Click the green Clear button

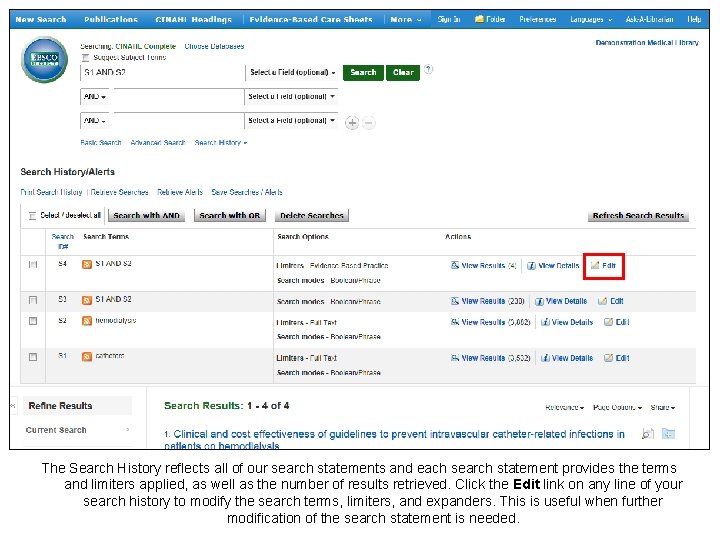pyautogui.click(x=403, y=73)
